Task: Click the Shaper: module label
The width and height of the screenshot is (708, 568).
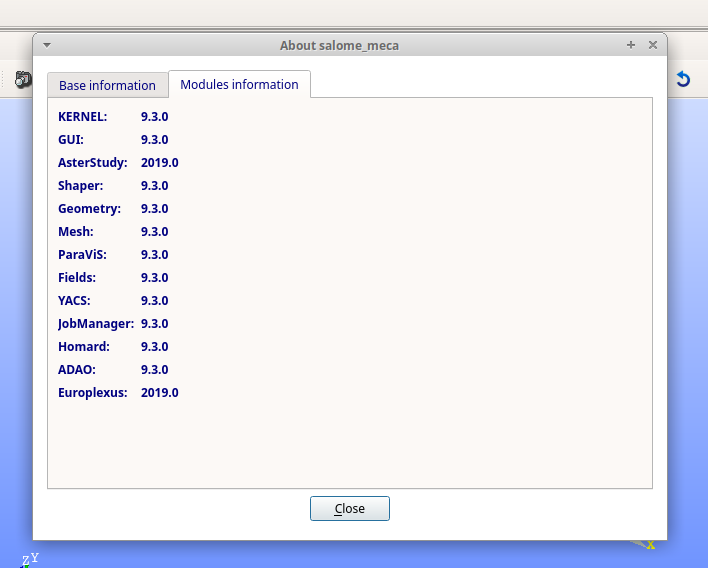Action: coord(80,186)
